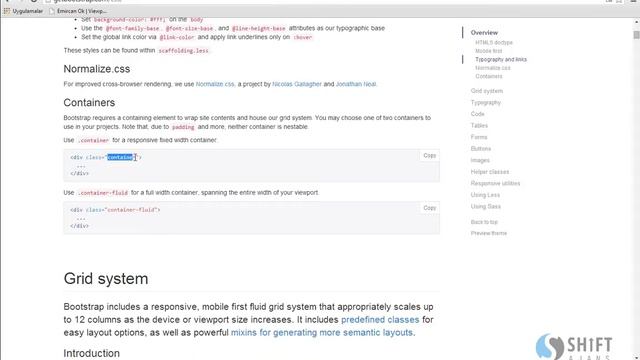This screenshot has height=360, width=640.
Task: Follow mixins for generating more semantic layouts link
Action: tap(322, 333)
